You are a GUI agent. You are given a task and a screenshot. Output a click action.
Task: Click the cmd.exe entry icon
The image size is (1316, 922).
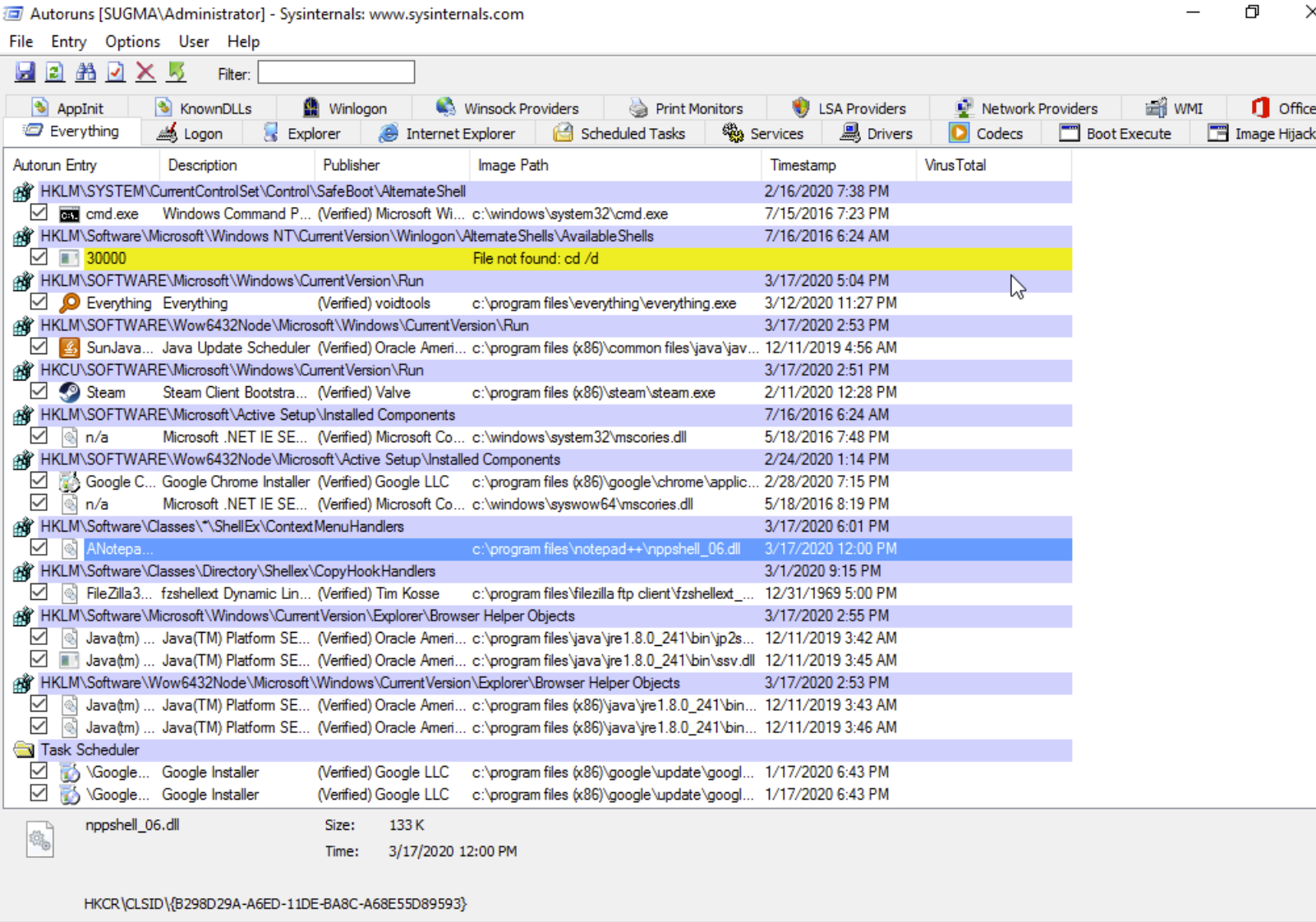[70, 214]
